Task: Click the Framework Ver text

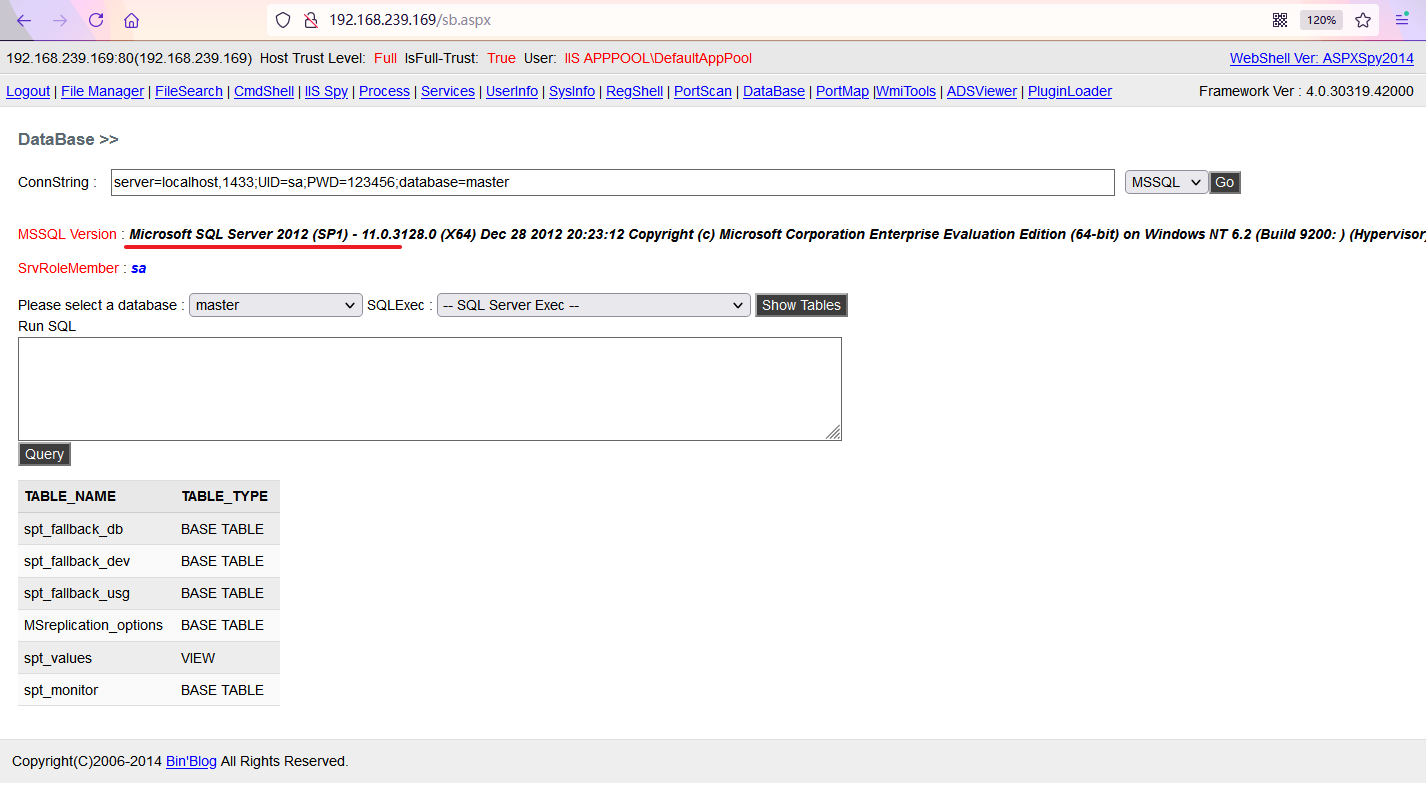Action: pyautogui.click(x=1306, y=91)
